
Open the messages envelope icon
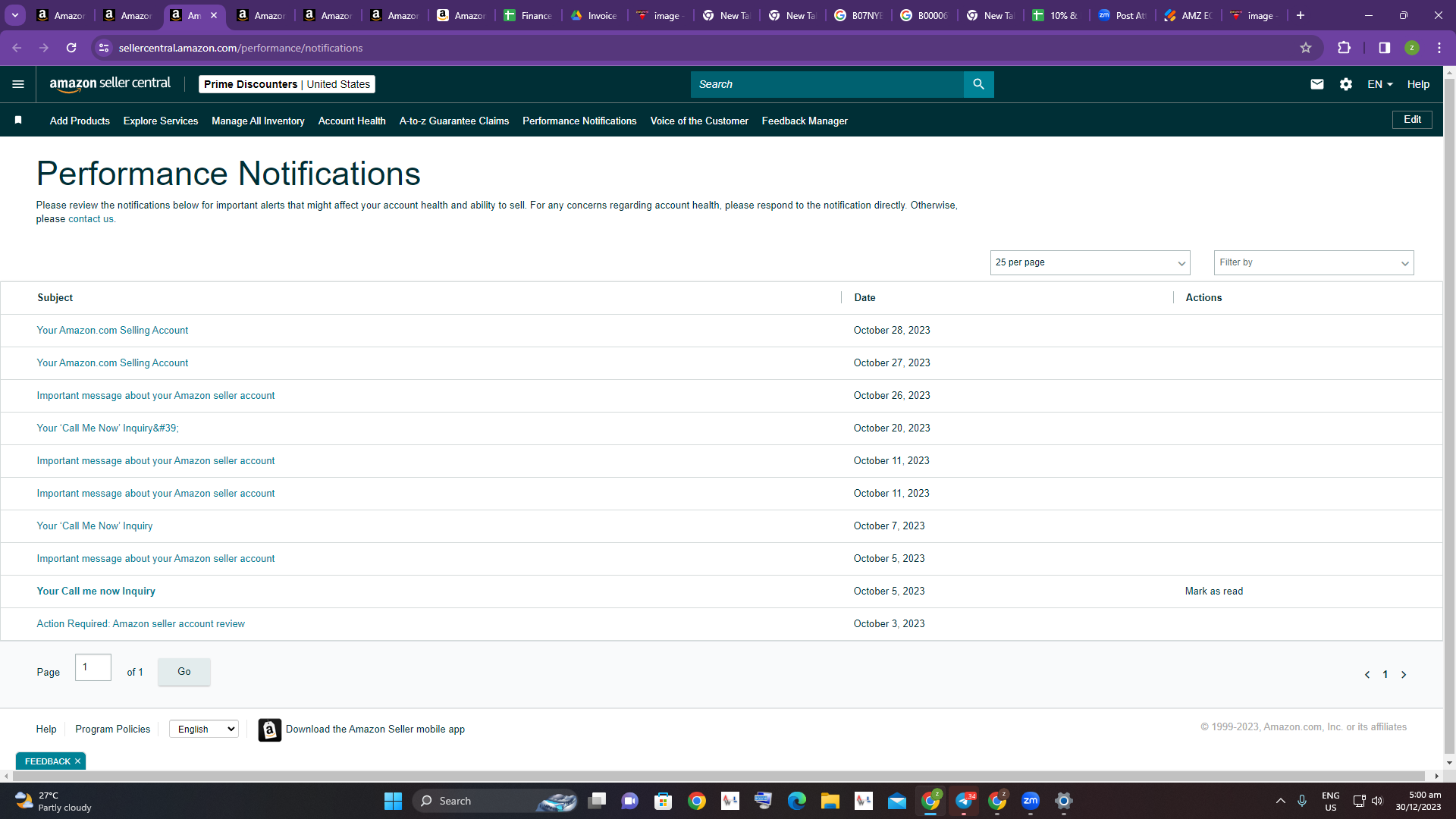pos(1317,84)
